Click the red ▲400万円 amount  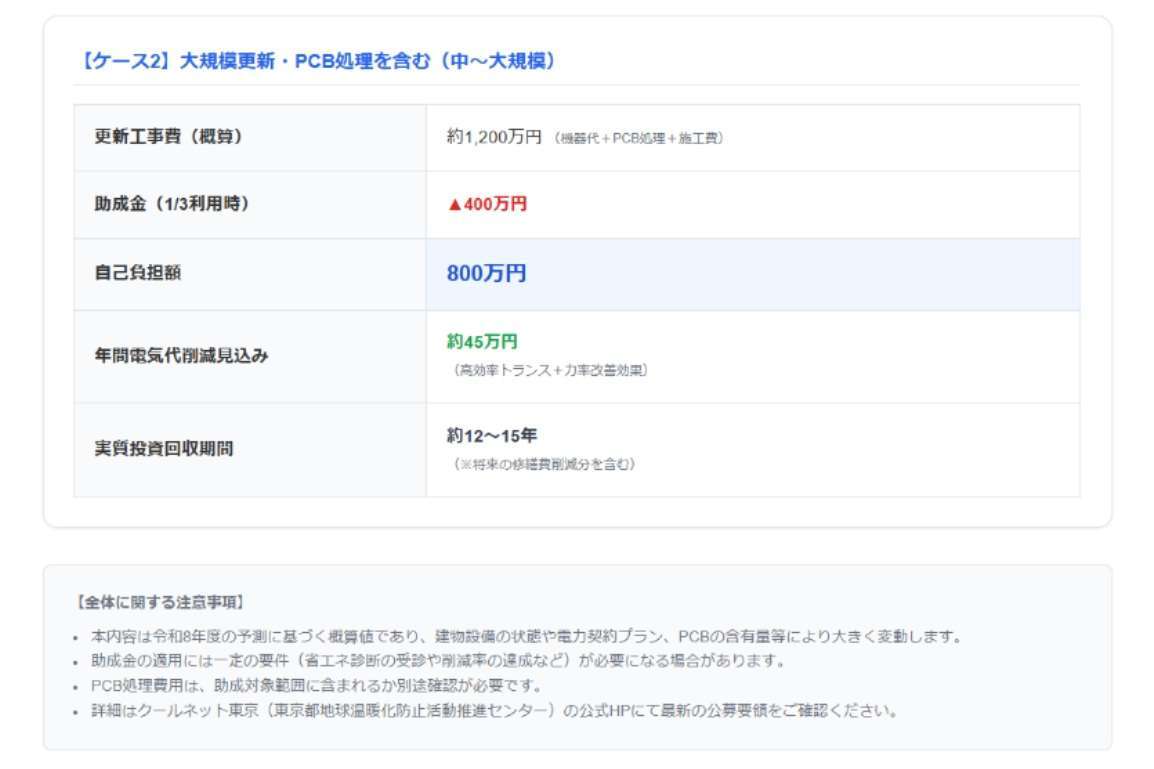click(487, 204)
